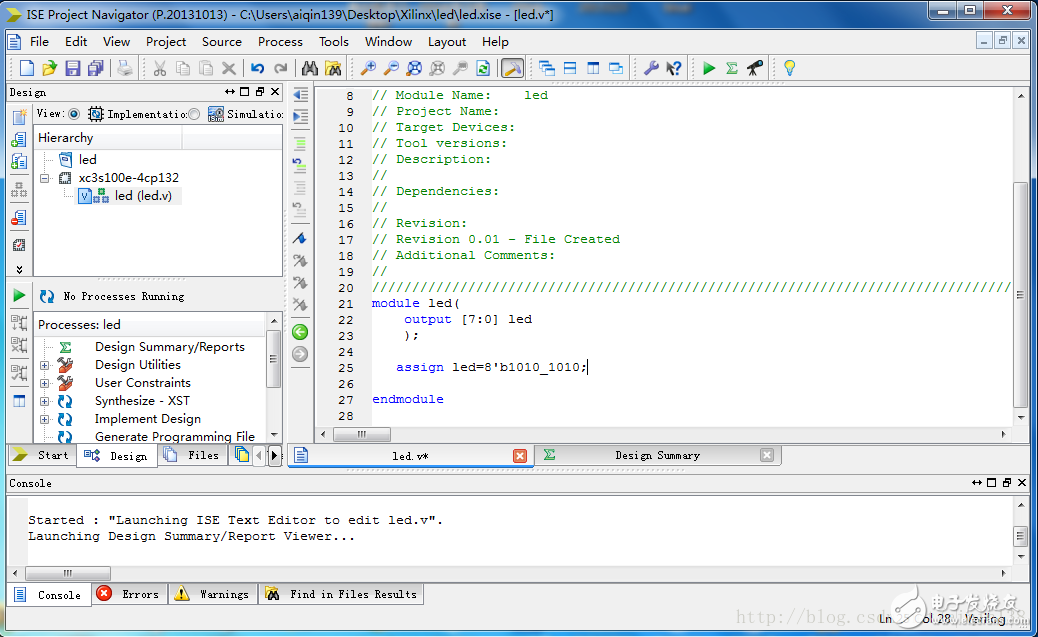Open the Process menu
Image resolution: width=1038 pixels, height=637 pixels.
pos(280,42)
